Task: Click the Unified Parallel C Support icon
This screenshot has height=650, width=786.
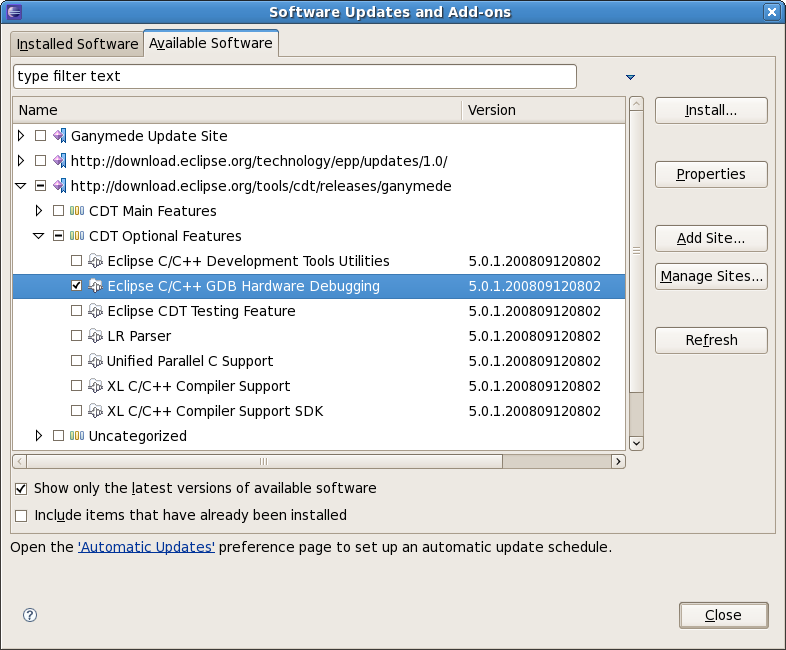Action: tap(95, 361)
